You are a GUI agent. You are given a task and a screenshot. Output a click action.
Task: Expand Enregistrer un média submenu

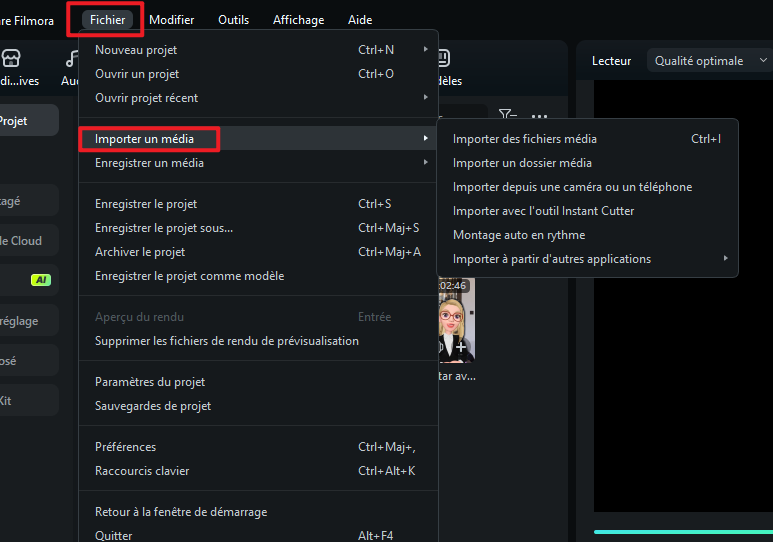pyautogui.click(x=258, y=163)
